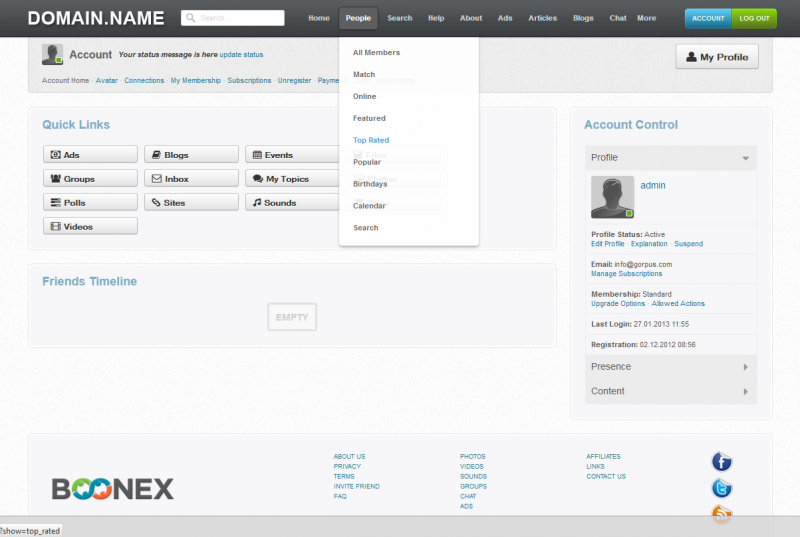Select Top Rated from People menu
Viewport: 800px width, 537px height.
coord(371,140)
